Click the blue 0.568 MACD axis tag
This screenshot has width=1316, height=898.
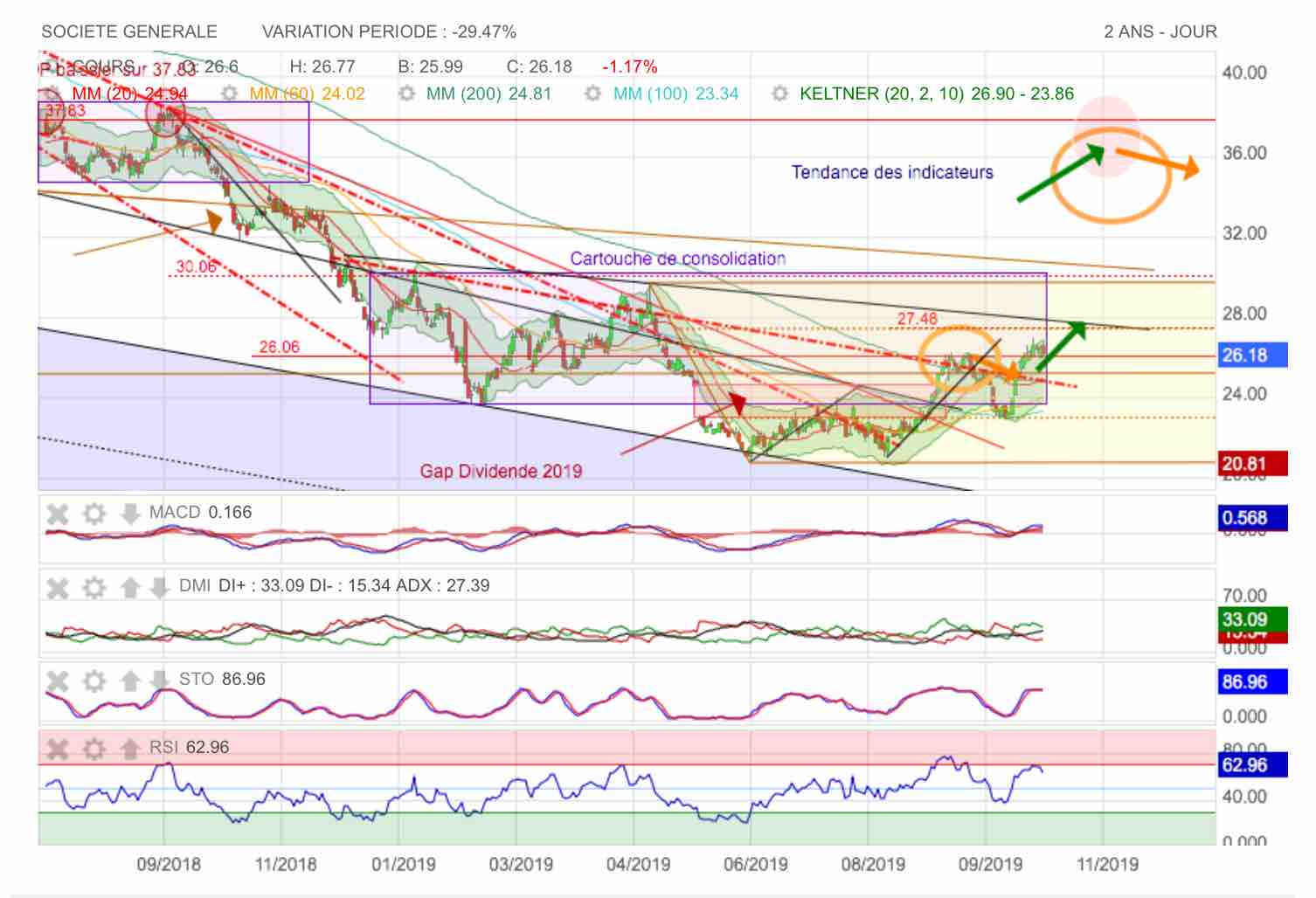(1252, 518)
